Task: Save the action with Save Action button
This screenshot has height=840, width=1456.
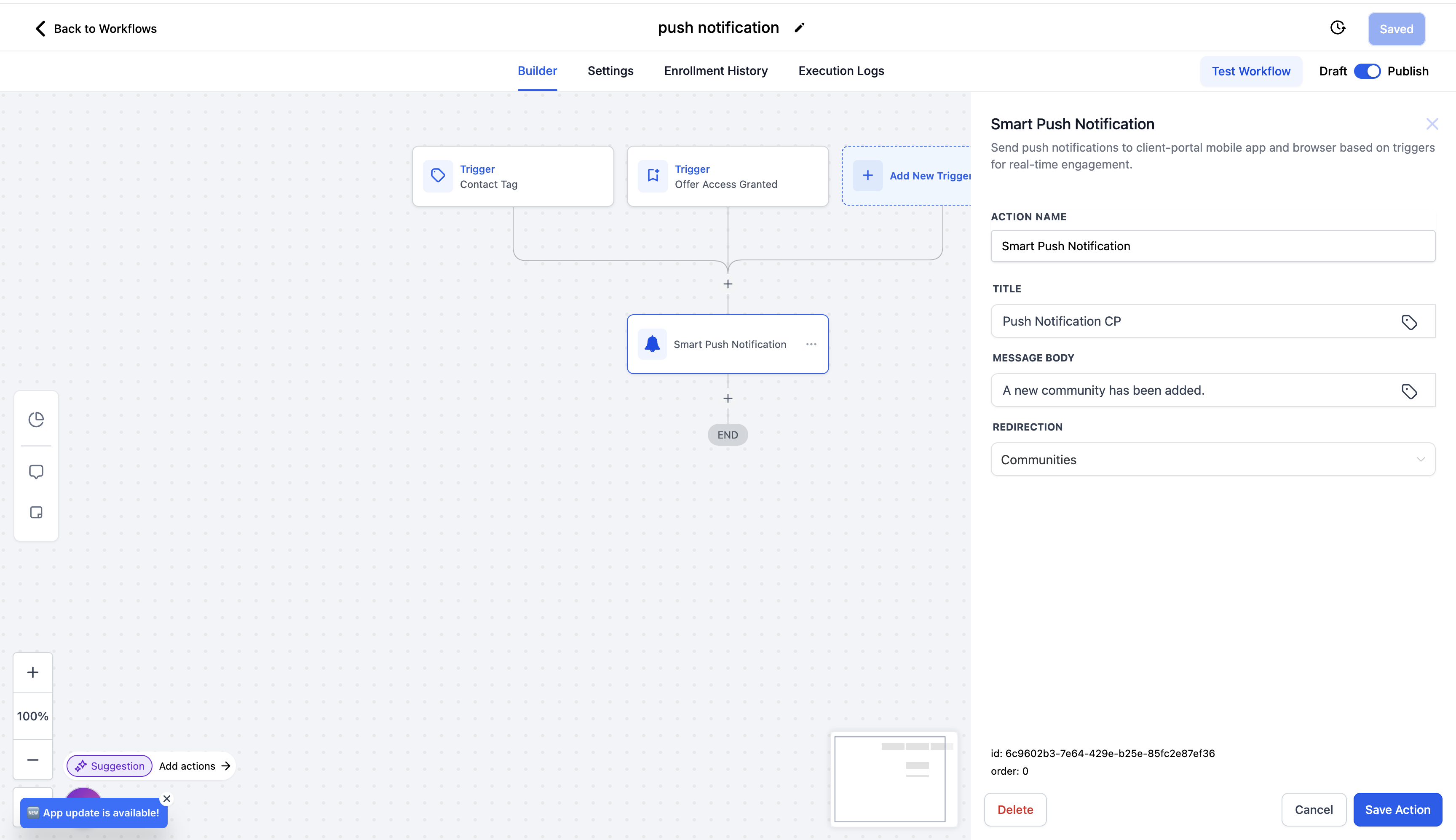Action: (1397, 809)
